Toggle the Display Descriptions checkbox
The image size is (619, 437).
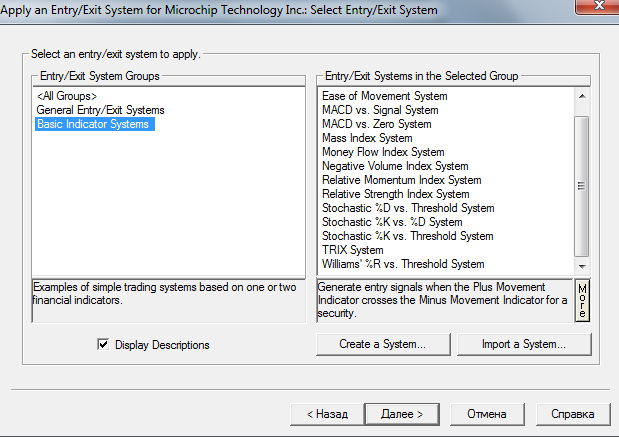point(103,345)
